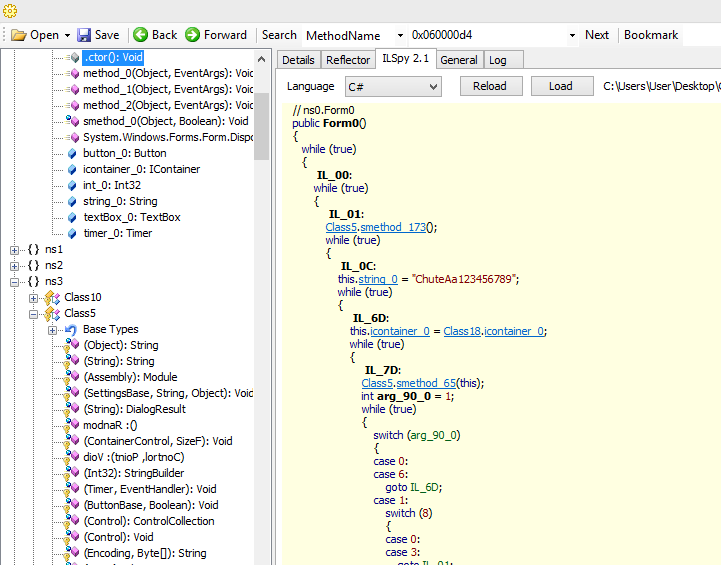The image size is (721, 565).
Task: Select the (ButtonBase, Boolean): Void item
Action: (150, 505)
